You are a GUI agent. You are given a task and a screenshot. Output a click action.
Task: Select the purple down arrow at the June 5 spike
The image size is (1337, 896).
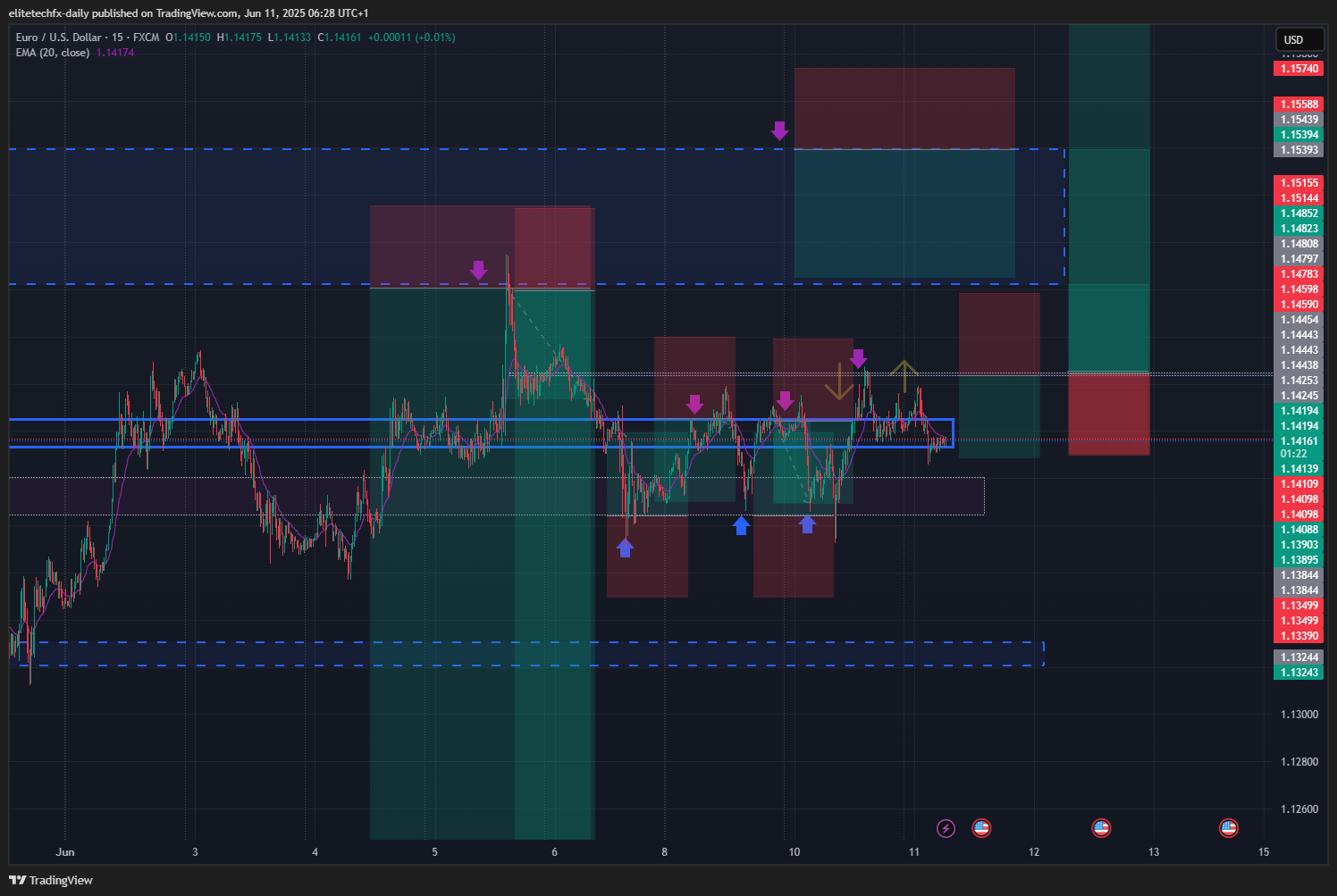coord(478,270)
